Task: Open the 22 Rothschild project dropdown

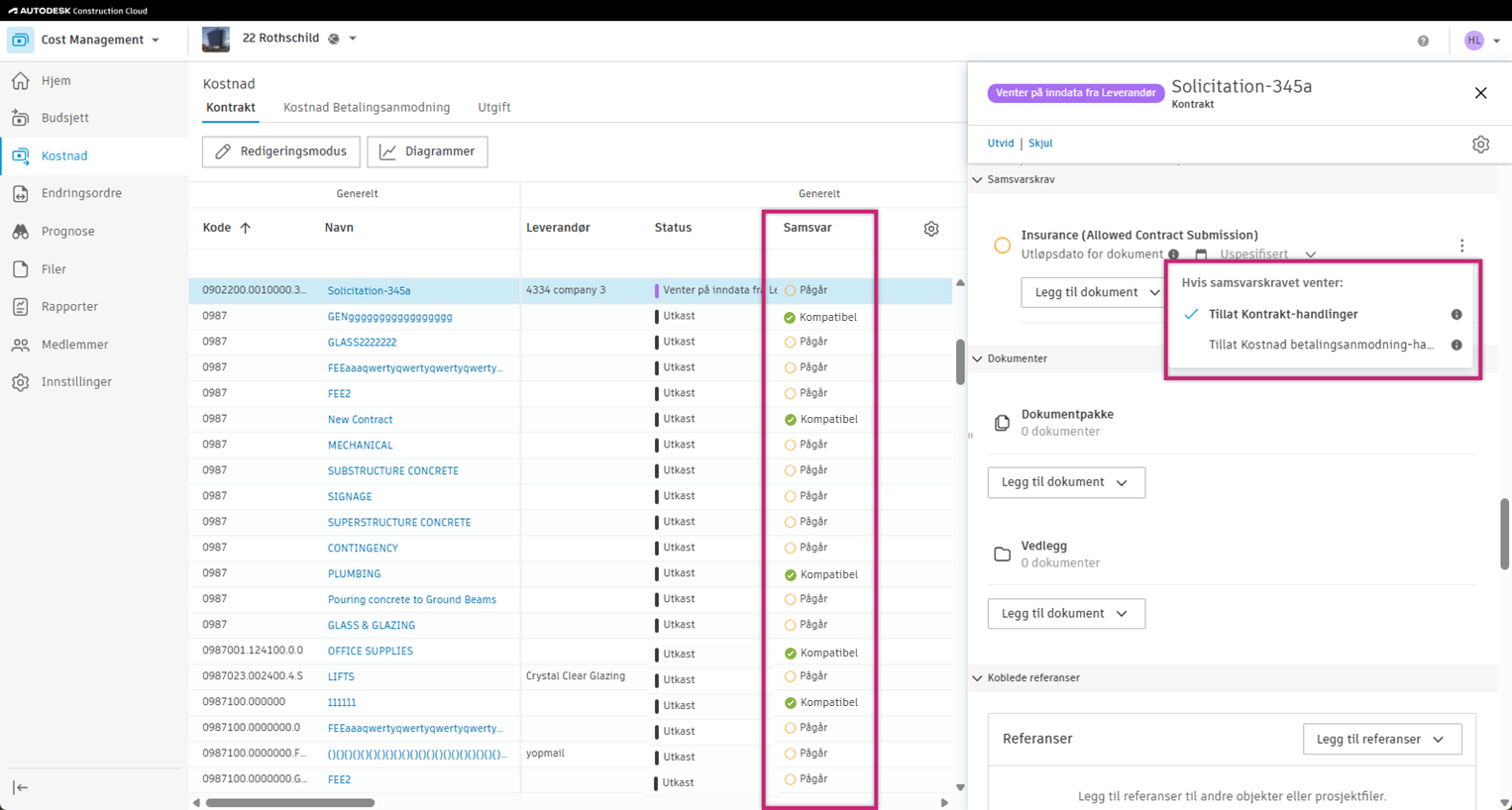Action: [x=353, y=40]
